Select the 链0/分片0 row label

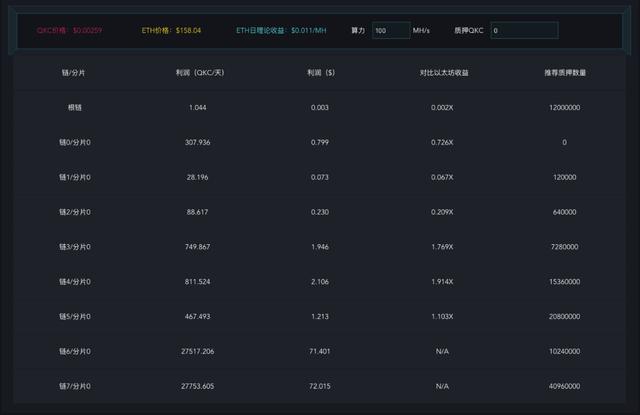[x=75, y=142]
